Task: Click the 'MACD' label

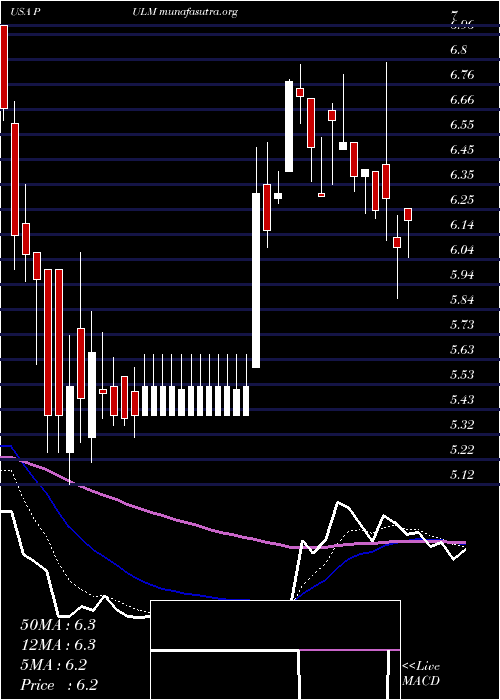Action: click(421, 681)
